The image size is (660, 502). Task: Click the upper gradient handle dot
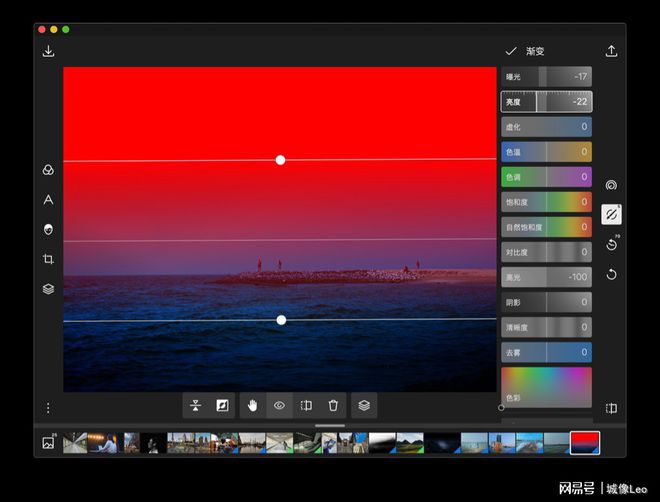click(280, 160)
